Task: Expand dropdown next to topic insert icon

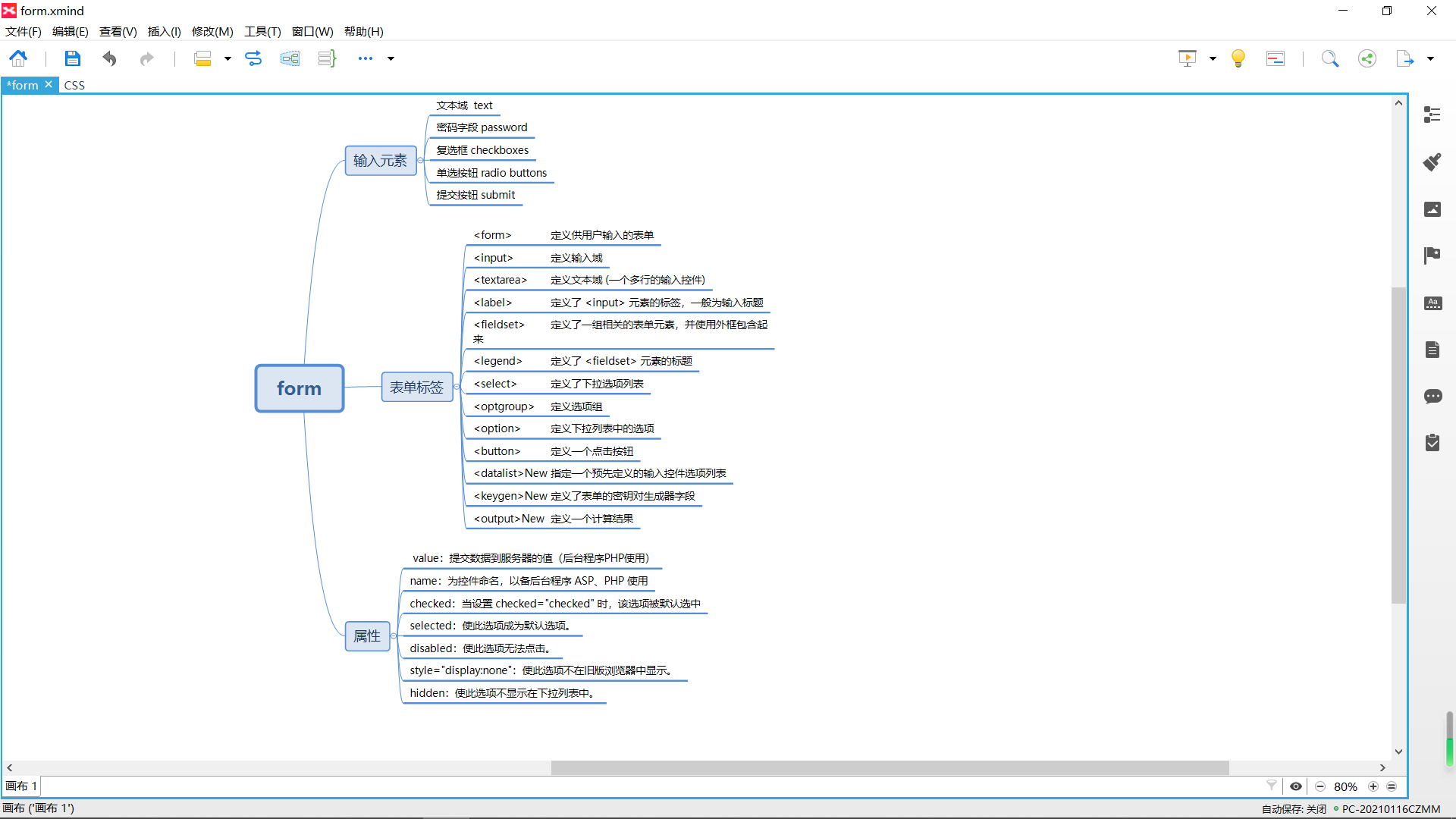Action: click(227, 58)
